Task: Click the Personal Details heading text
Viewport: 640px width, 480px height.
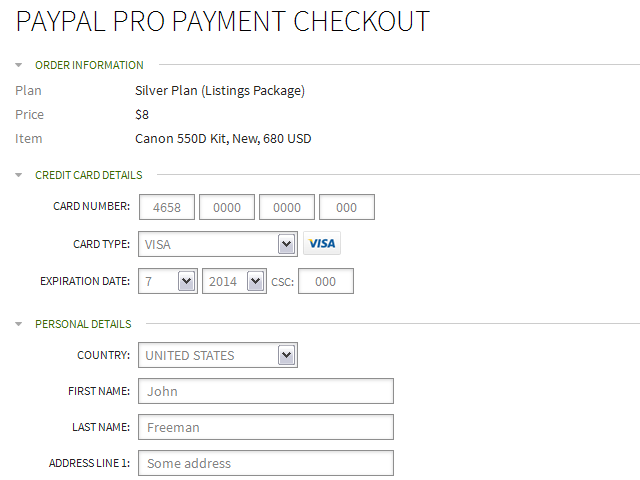Action: [x=83, y=324]
